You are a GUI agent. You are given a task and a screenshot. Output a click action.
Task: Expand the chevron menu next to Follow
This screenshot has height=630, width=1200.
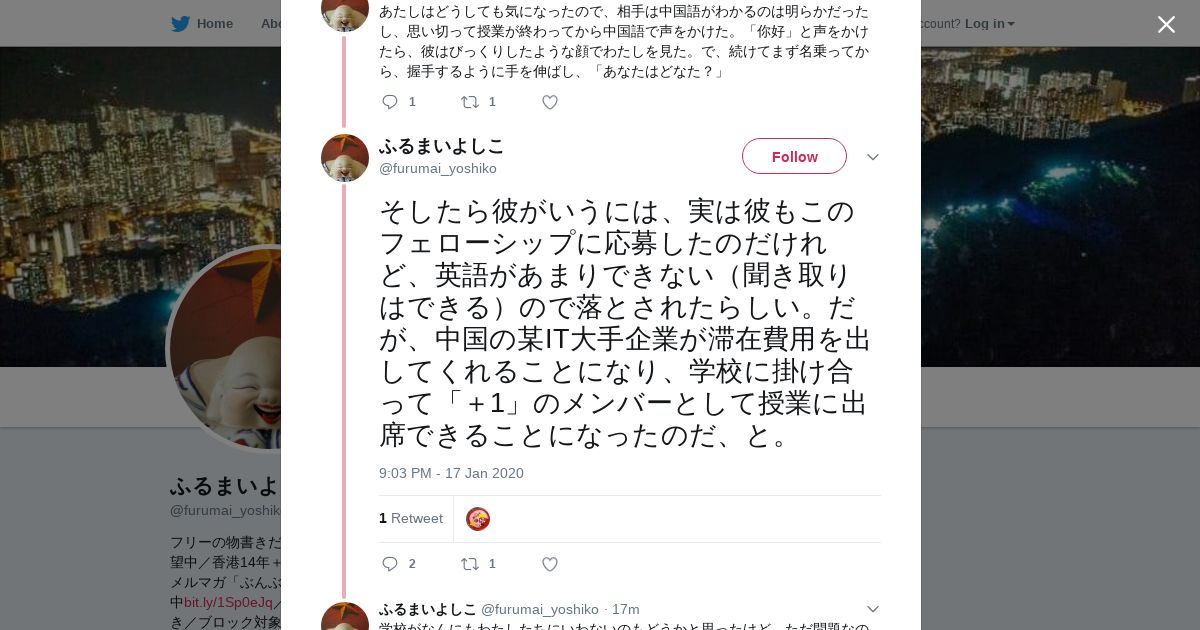(872, 157)
